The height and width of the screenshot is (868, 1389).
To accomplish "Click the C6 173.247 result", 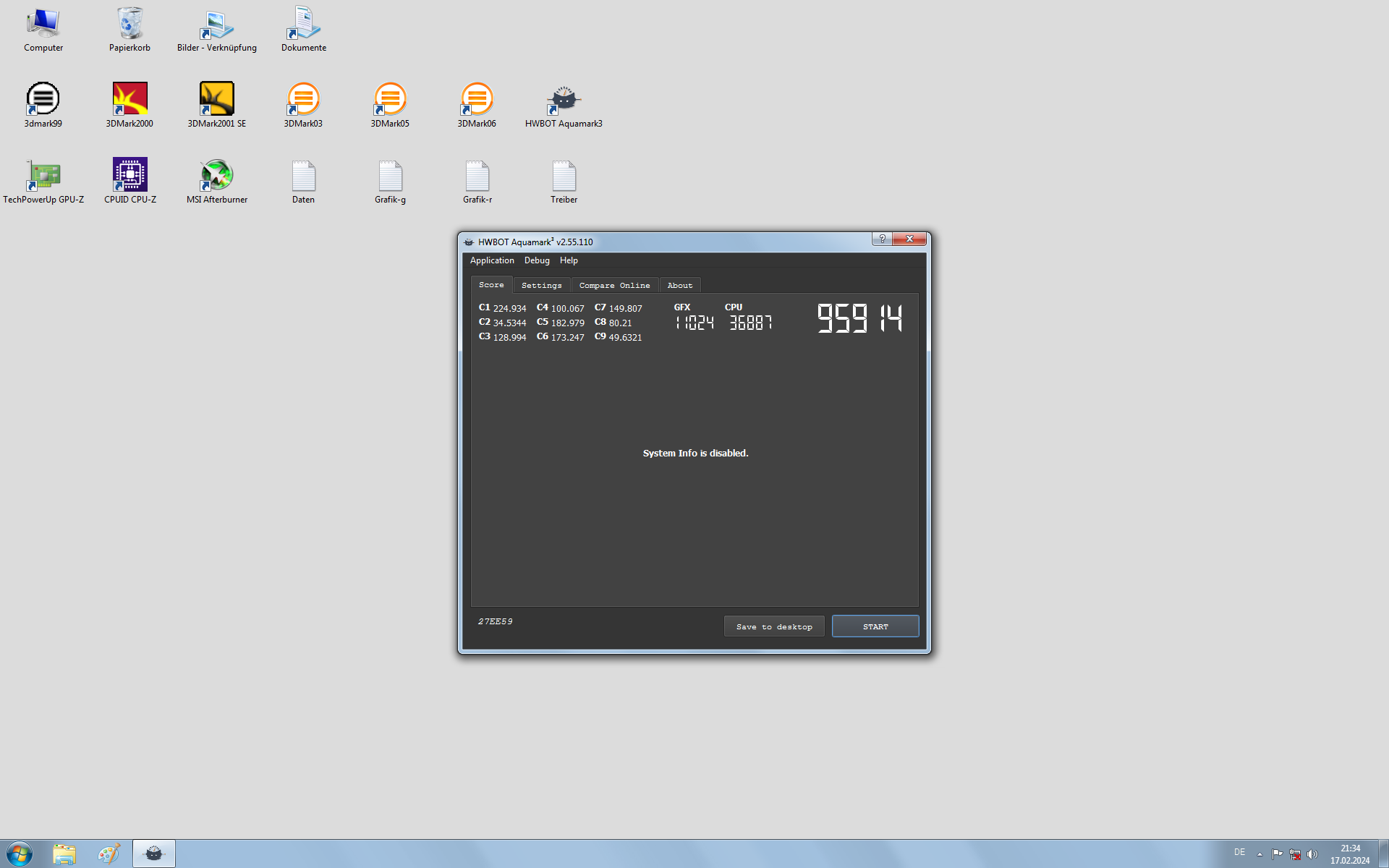I will [x=561, y=337].
